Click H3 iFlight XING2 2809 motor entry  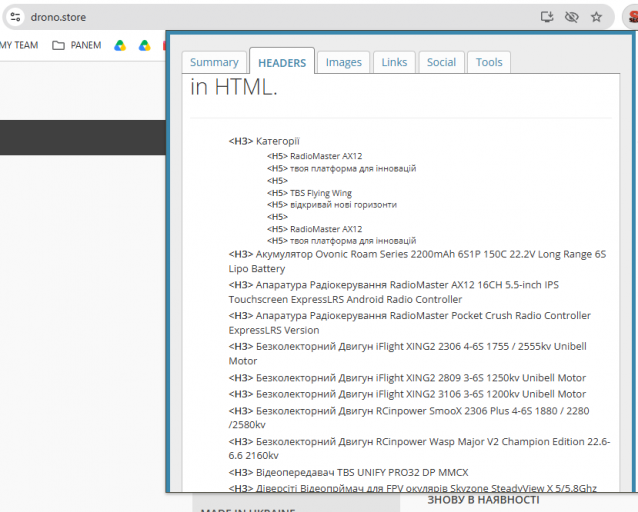tap(407, 378)
